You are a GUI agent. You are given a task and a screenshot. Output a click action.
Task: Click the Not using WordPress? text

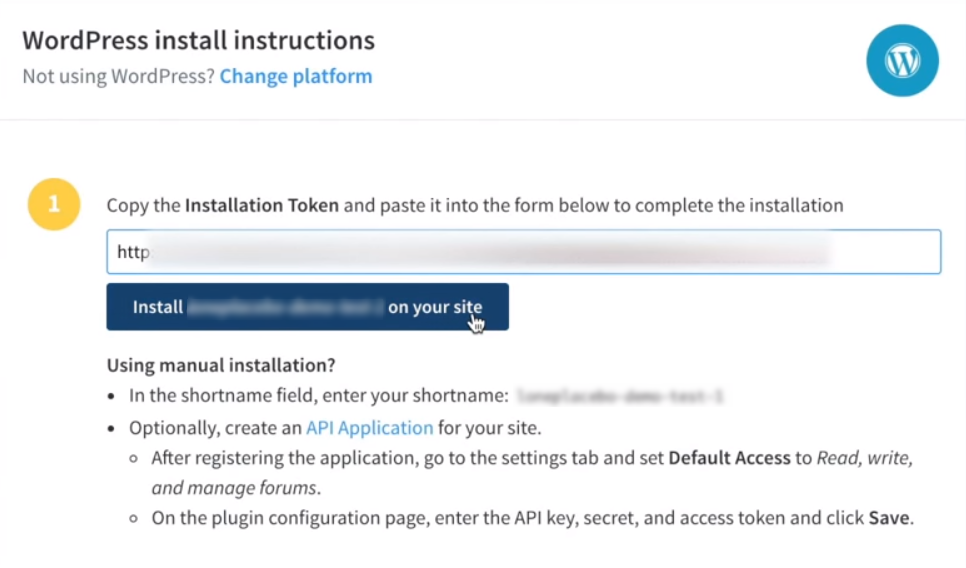(118, 76)
